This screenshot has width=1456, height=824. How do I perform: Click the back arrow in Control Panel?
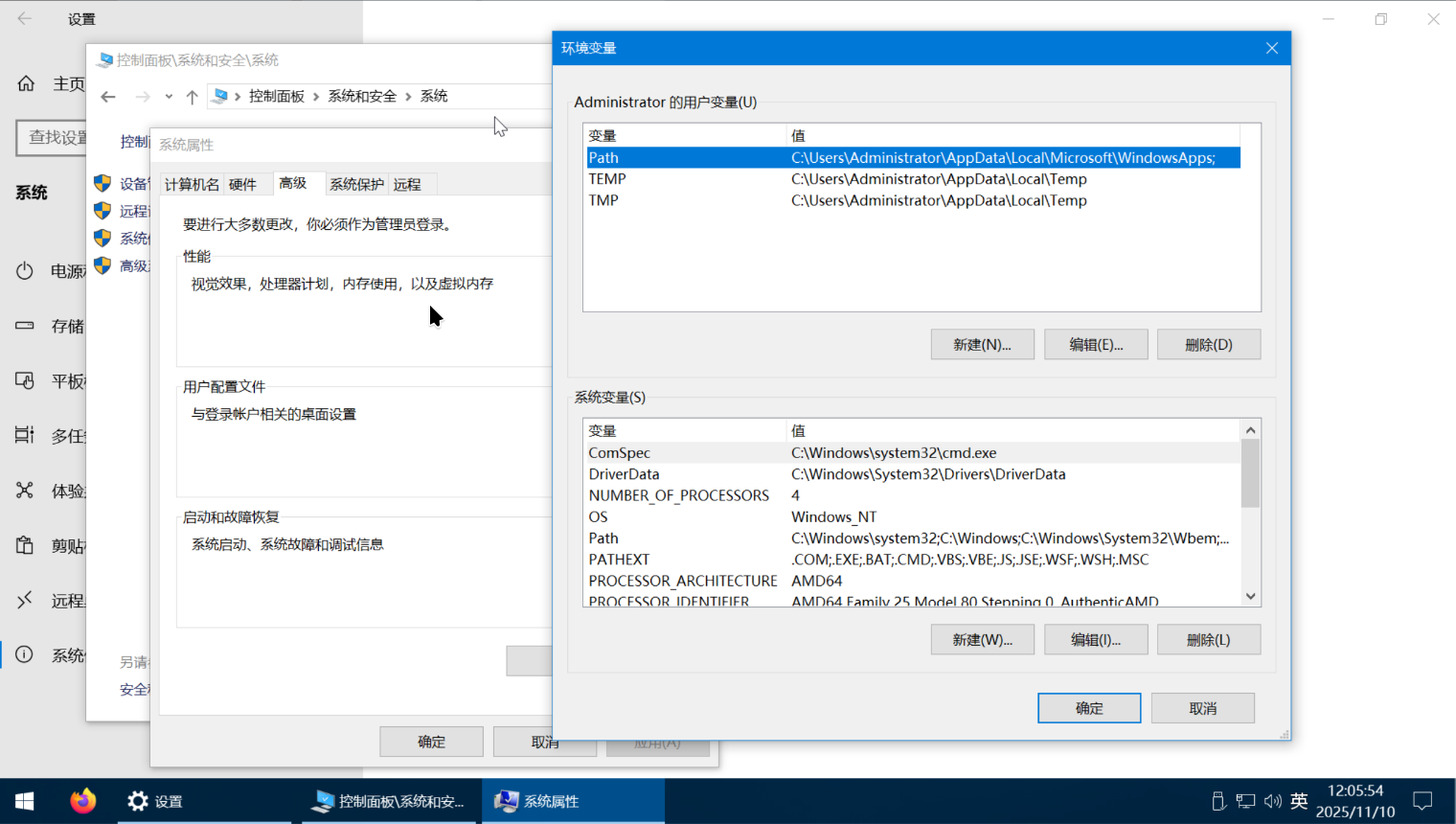tap(108, 97)
